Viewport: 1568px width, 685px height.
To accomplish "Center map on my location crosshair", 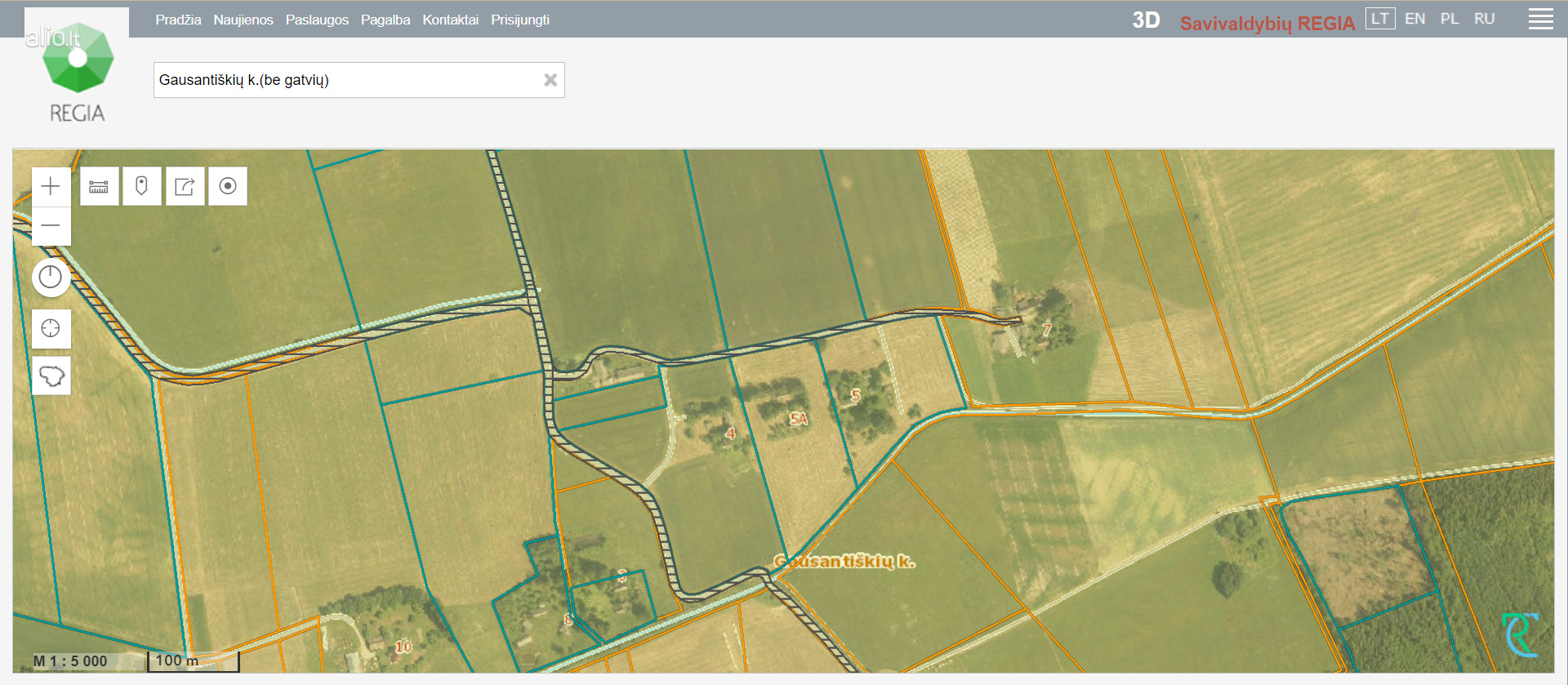I will [x=51, y=328].
